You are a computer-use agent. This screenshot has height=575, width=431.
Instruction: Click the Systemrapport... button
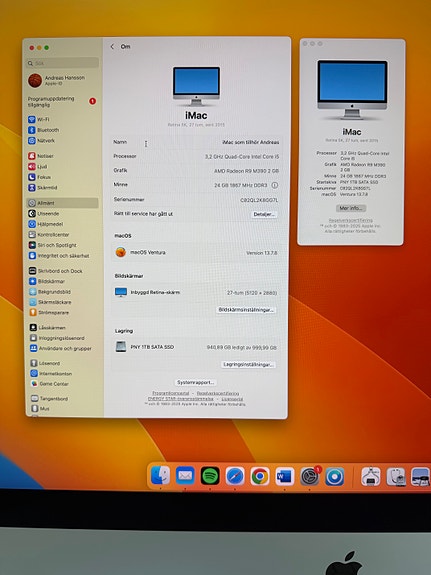(196, 382)
